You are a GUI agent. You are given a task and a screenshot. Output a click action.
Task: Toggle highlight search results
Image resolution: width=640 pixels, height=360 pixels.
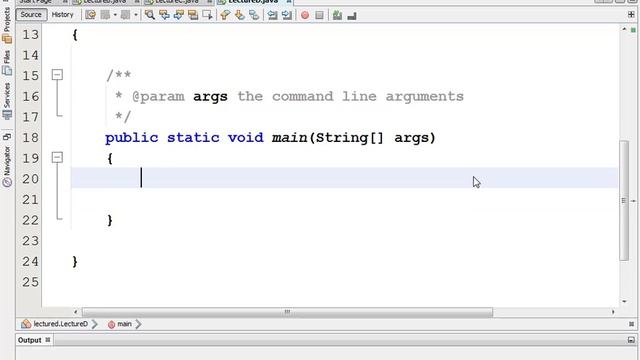193,15
